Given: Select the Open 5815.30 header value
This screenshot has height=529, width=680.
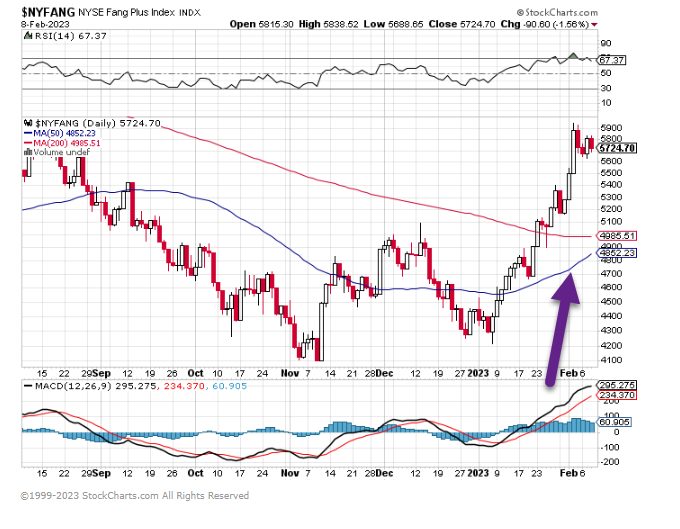Looking at the screenshot, I should pyautogui.click(x=262, y=24).
